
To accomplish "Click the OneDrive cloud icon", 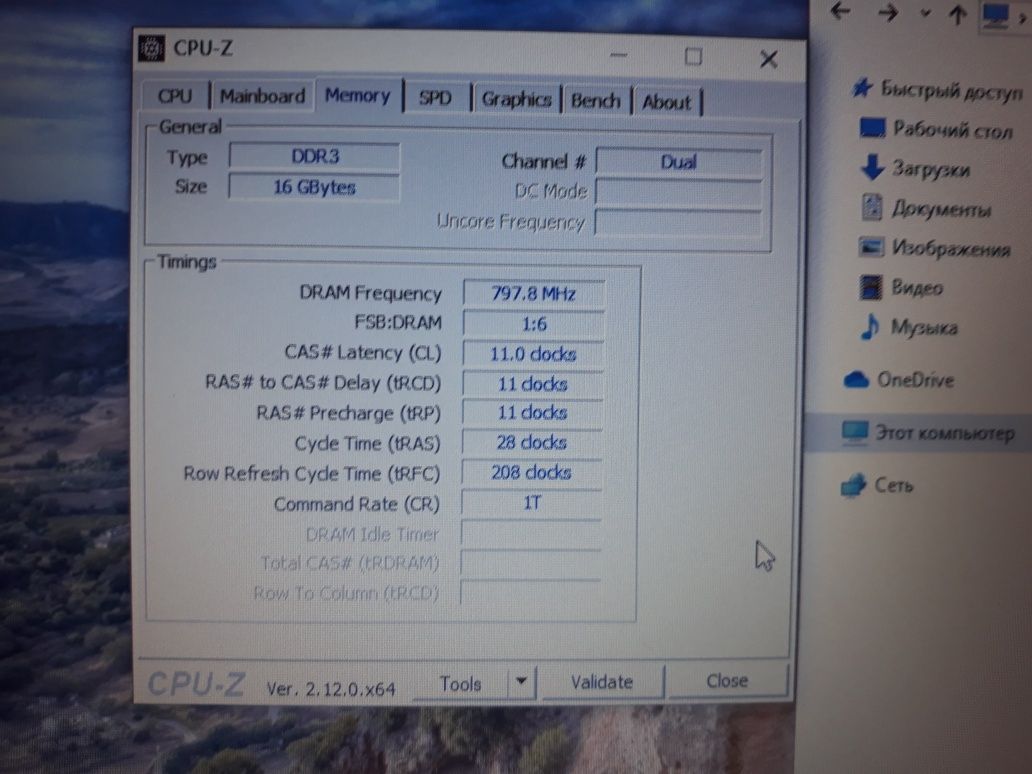I will pyautogui.click(x=856, y=380).
